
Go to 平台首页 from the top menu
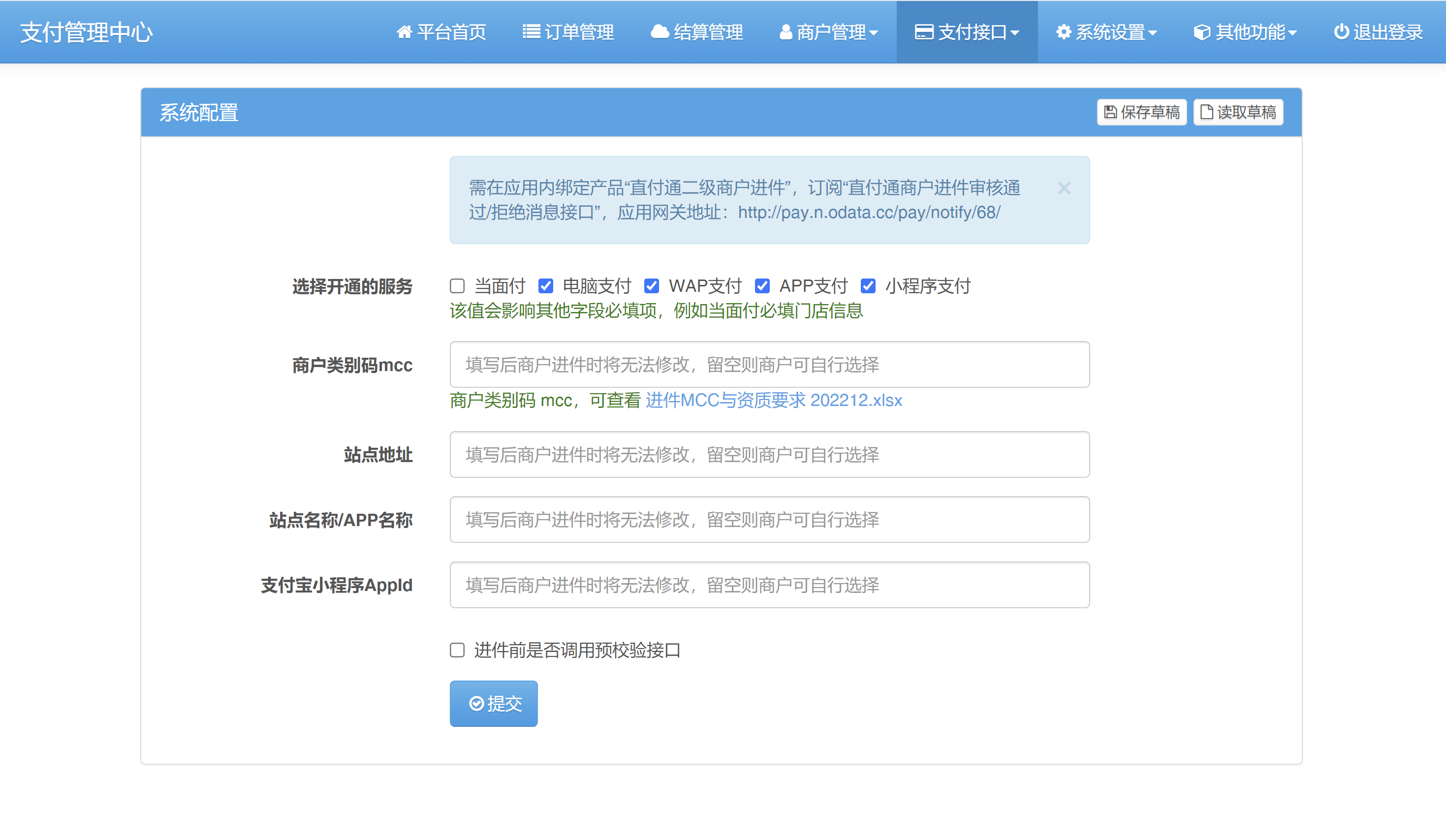point(442,32)
